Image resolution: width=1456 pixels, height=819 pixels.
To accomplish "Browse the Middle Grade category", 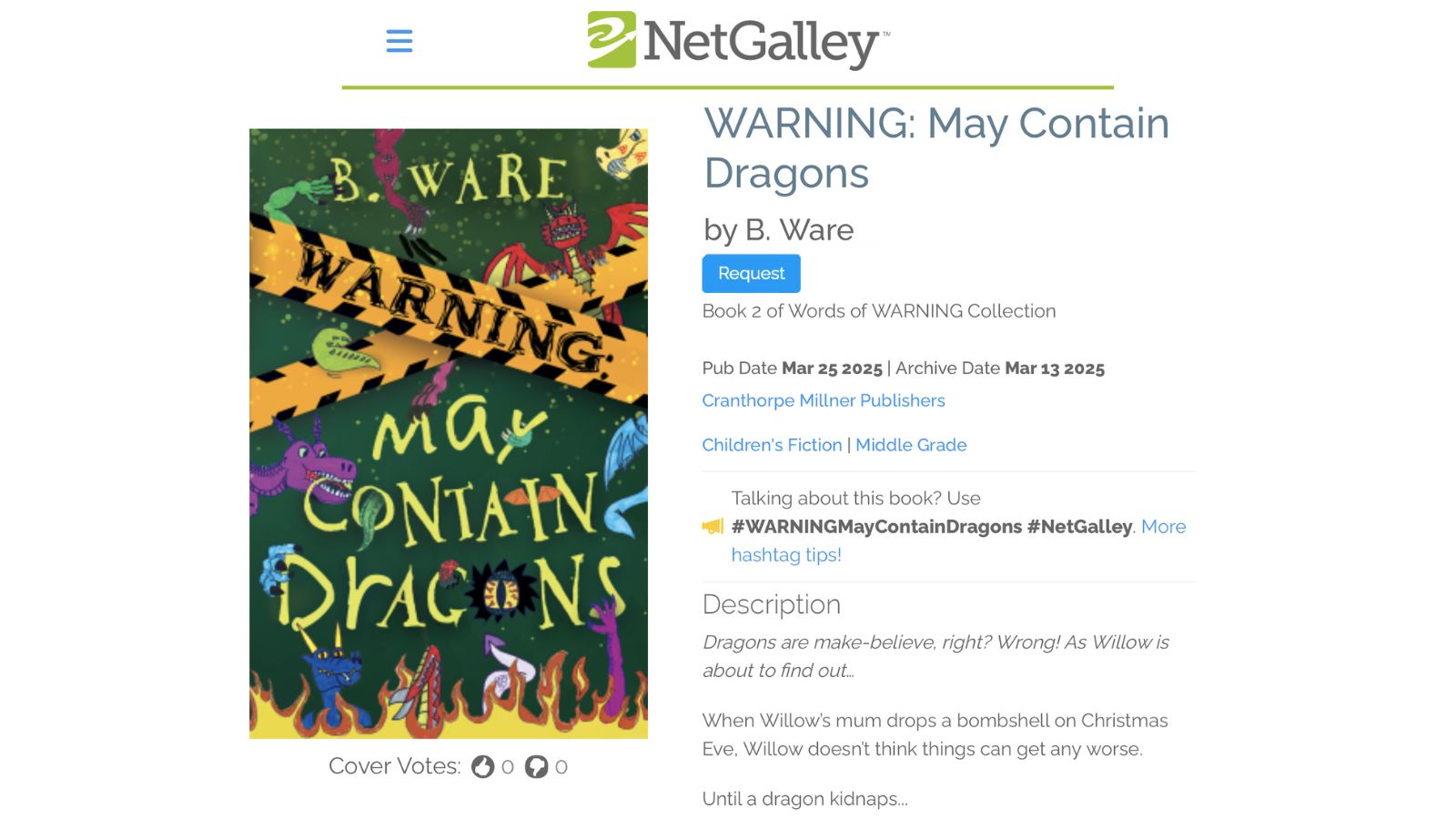I will click(911, 445).
